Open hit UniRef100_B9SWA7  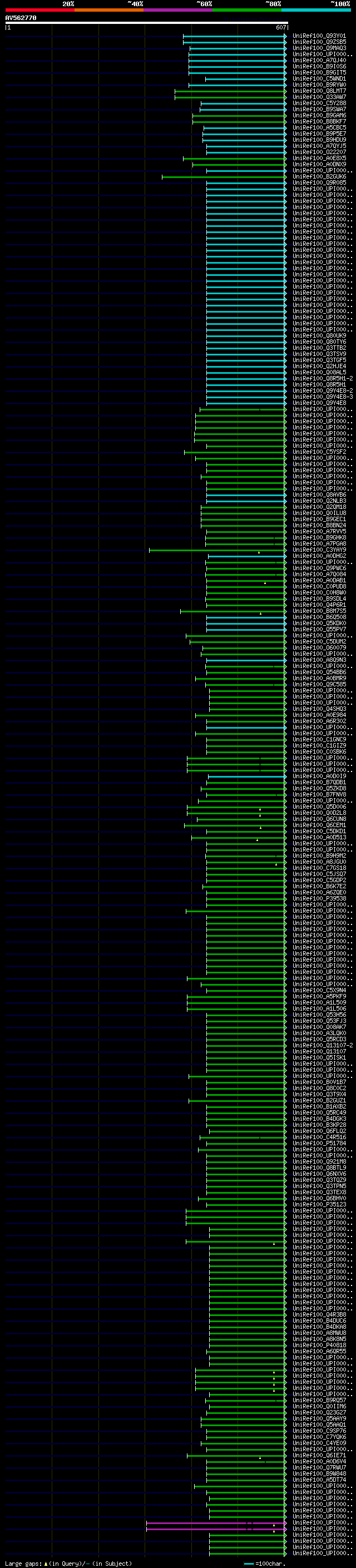[x=319, y=110]
